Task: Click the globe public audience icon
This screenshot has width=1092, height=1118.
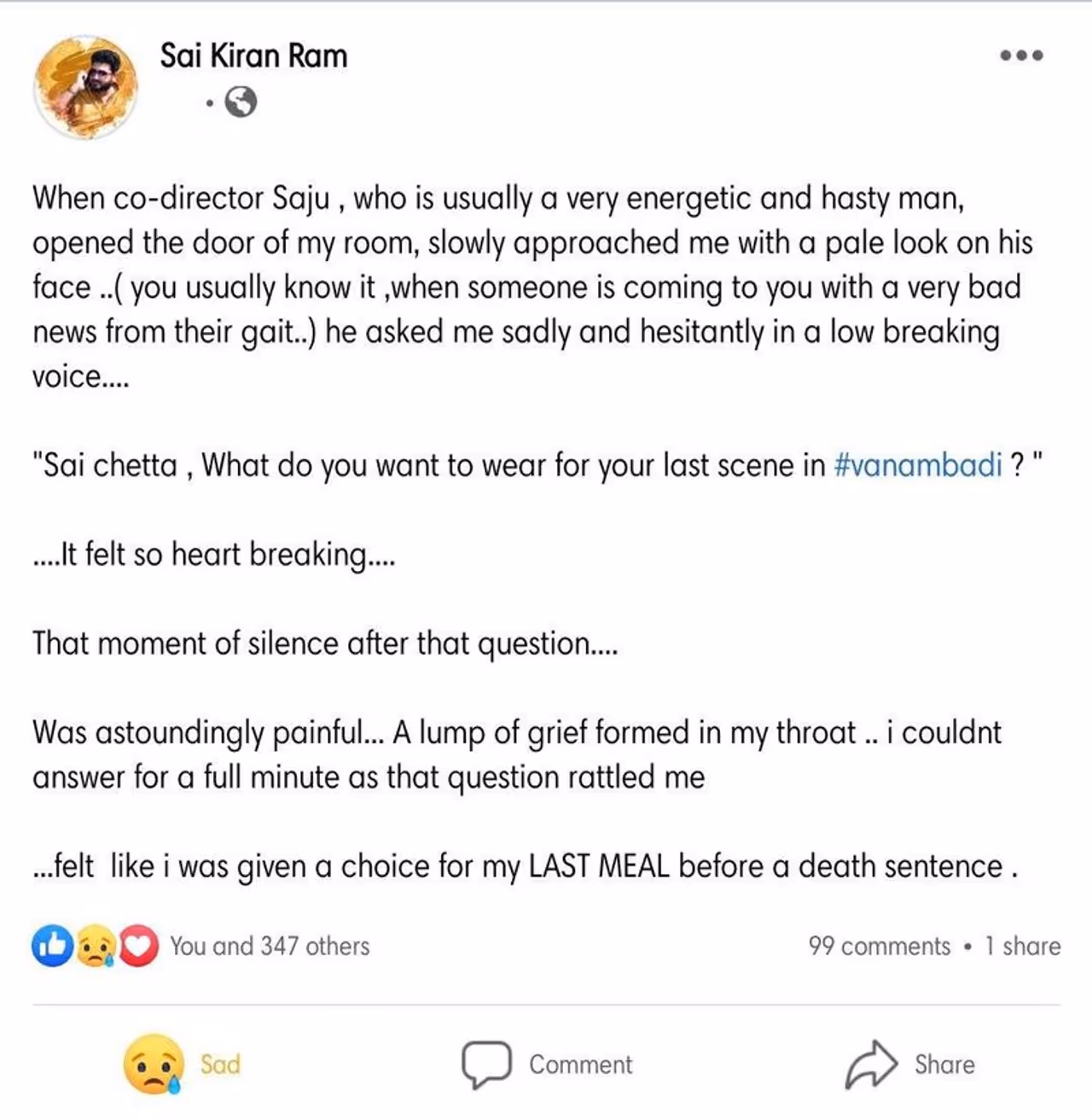Action: pyautogui.click(x=241, y=102)
